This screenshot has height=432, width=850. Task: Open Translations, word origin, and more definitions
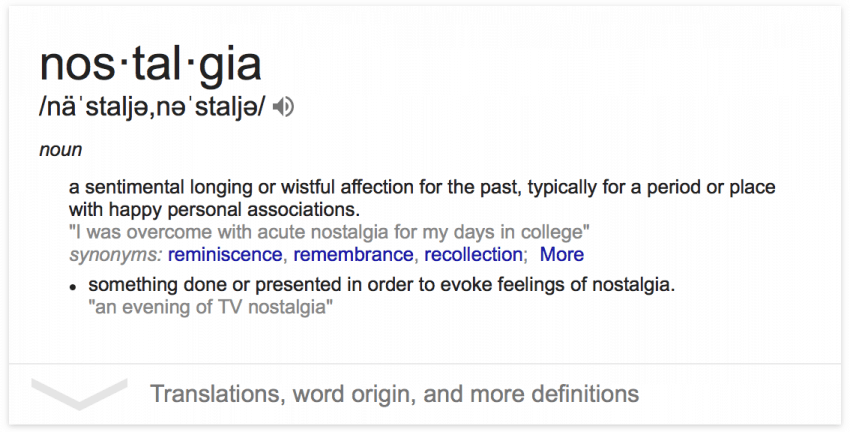394,394
